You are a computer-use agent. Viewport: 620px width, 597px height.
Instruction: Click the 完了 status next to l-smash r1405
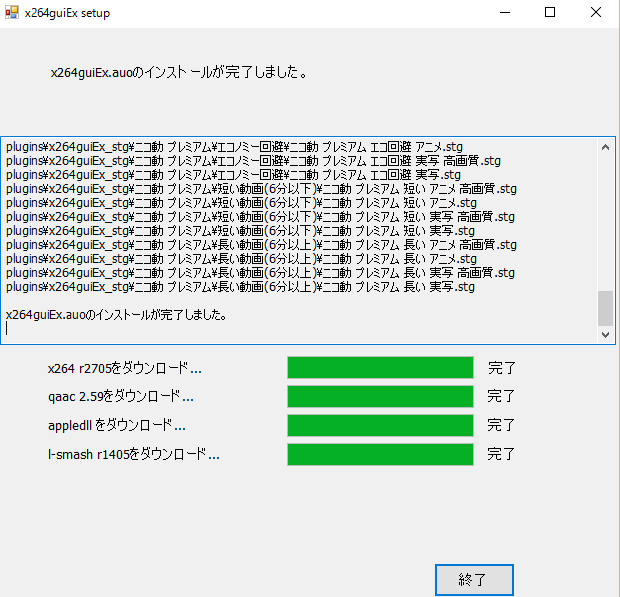pyautogui.click(x=501, y=455)
